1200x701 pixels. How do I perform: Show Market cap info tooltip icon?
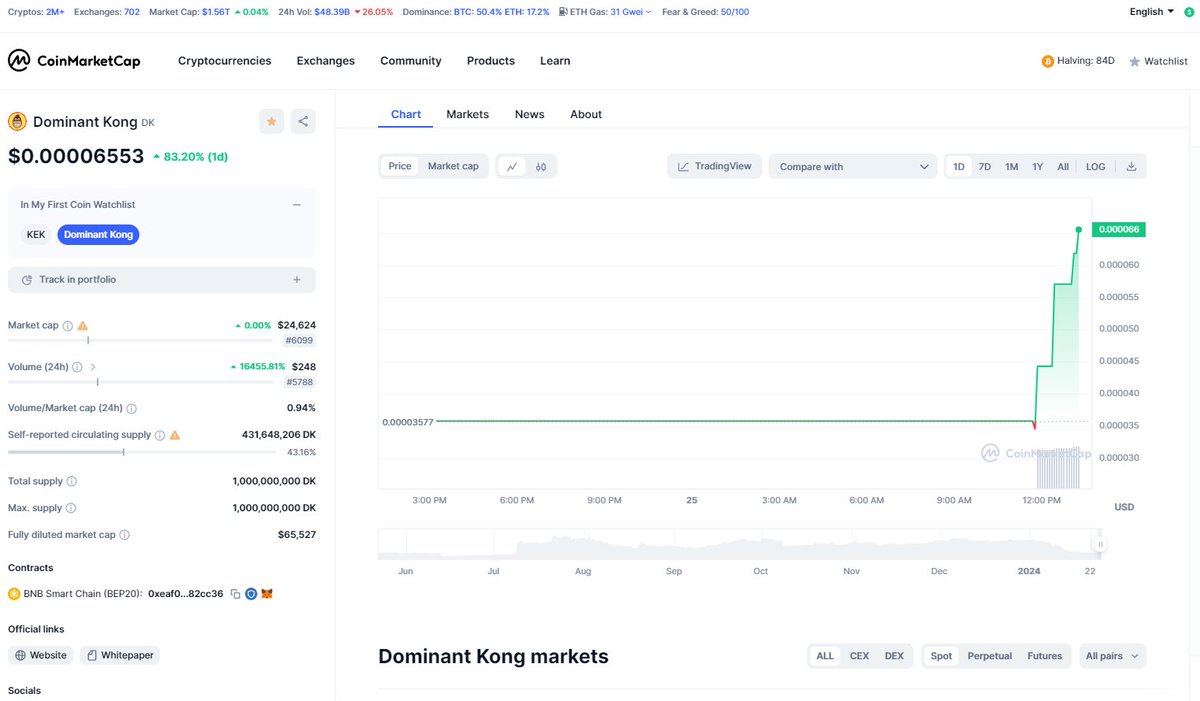[68, 326]
